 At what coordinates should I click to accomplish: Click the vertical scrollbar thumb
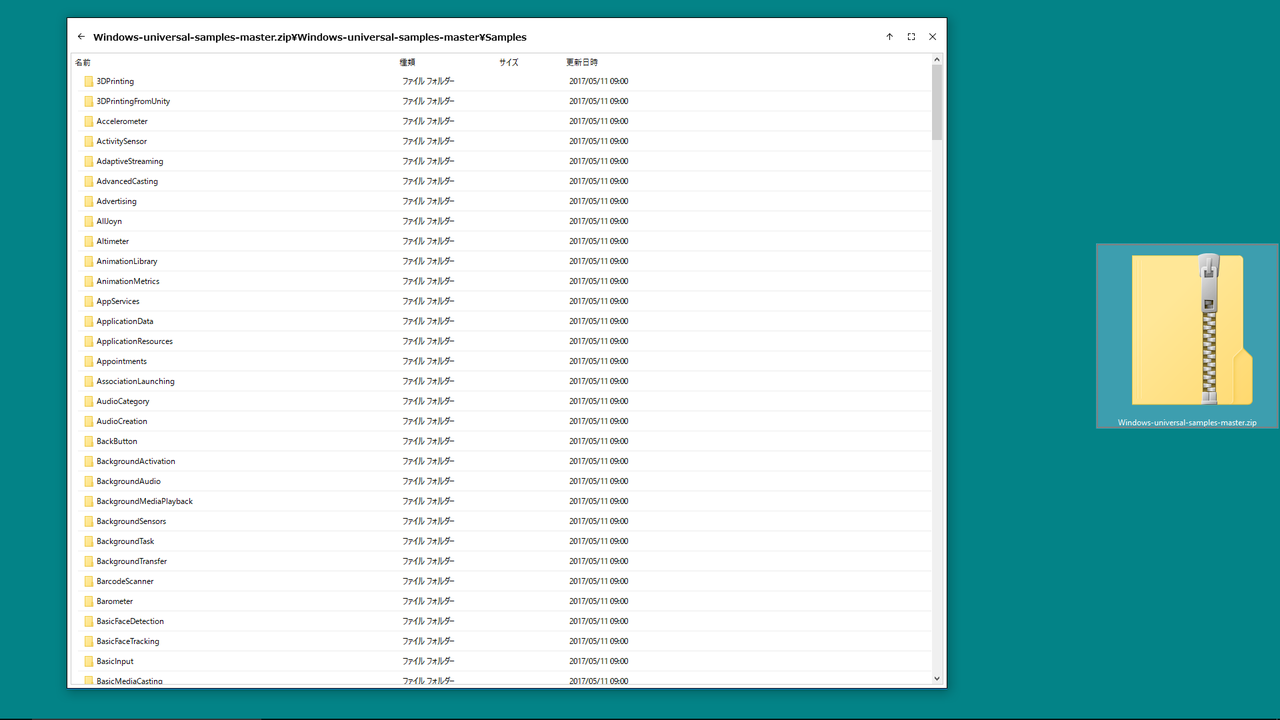point(937,102)
